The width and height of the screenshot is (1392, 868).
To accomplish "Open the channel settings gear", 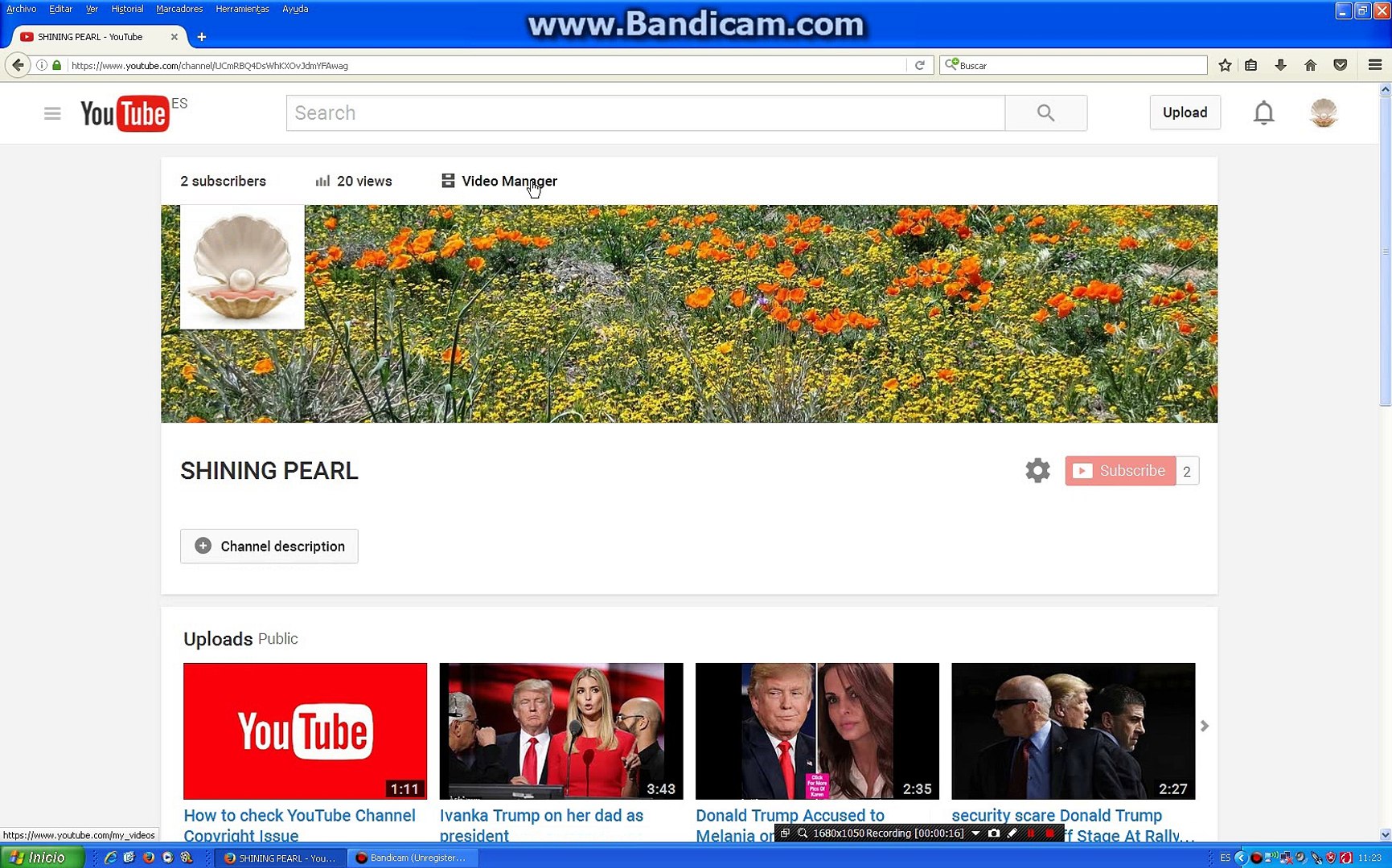I will (1037, 470).
